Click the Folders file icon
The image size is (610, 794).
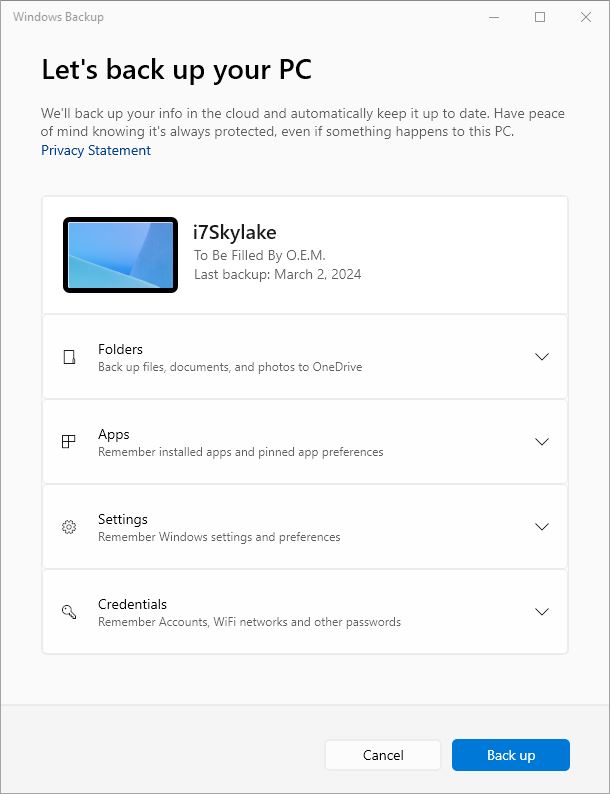[69, 357]
